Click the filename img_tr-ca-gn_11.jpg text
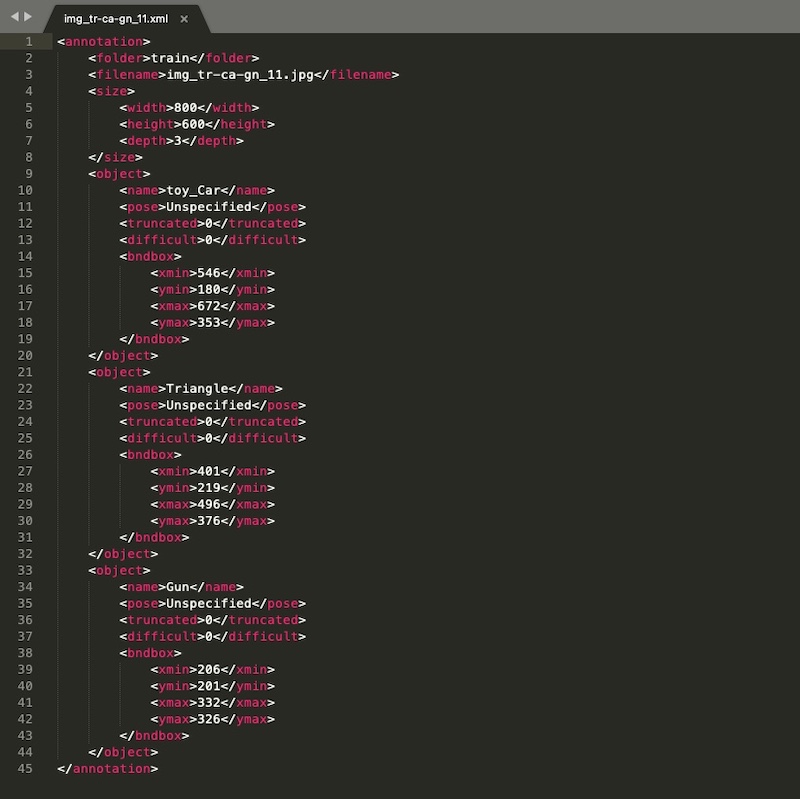800x799 pixels. point(240,74)
